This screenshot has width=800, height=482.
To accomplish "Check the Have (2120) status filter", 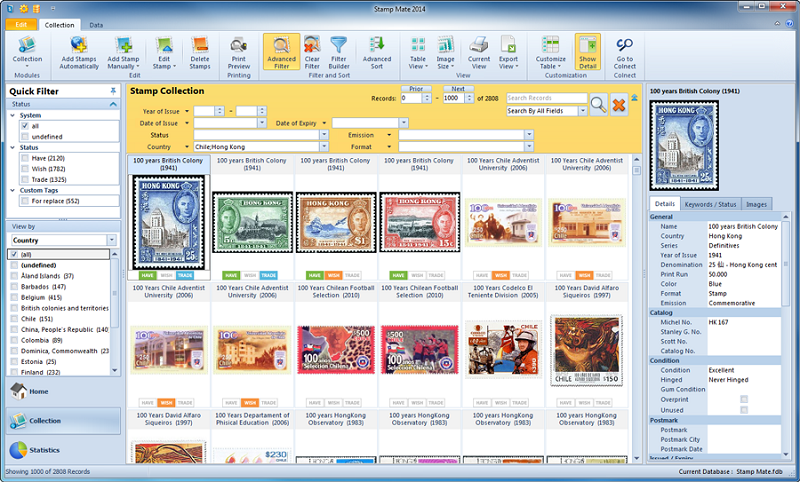I will 24,158.
